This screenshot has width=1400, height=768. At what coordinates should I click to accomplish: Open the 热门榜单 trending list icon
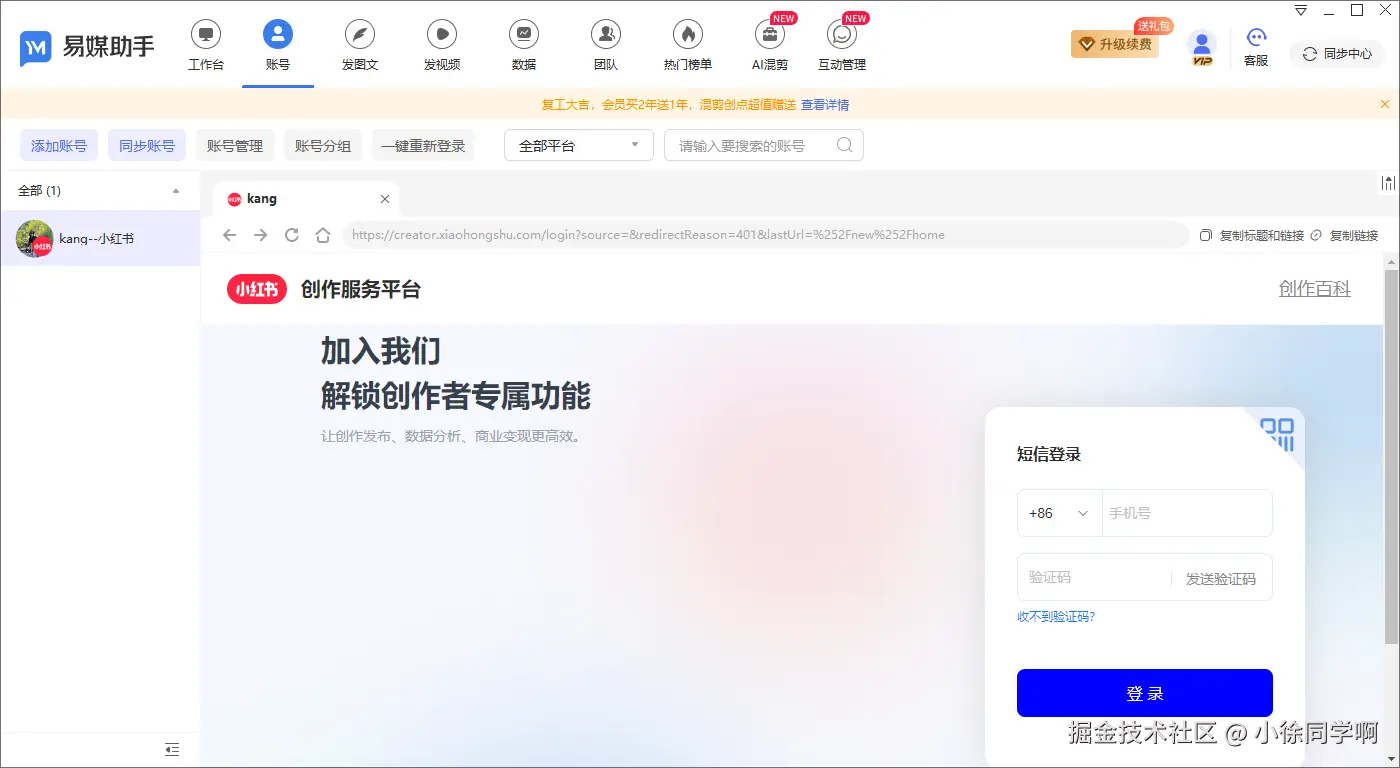click(687, 42)
